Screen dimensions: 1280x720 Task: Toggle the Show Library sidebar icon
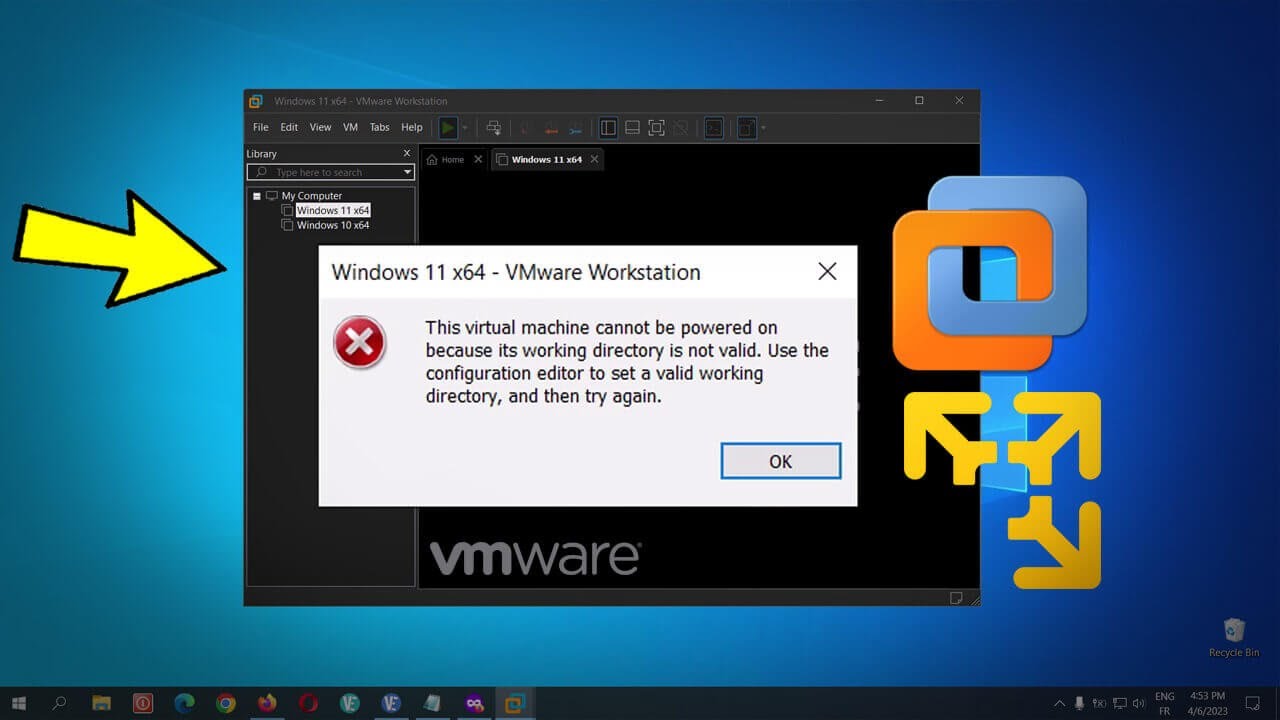pyautogui.click(x=608, y=128)
